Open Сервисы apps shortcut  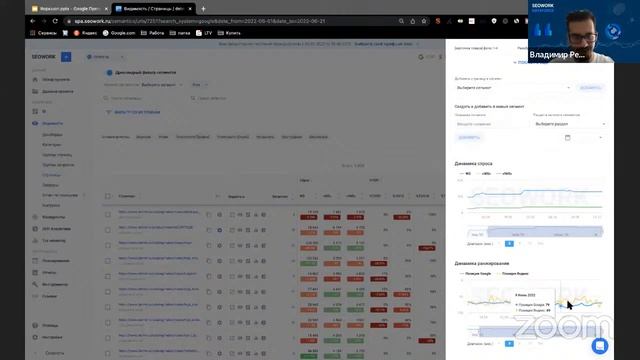43,33
